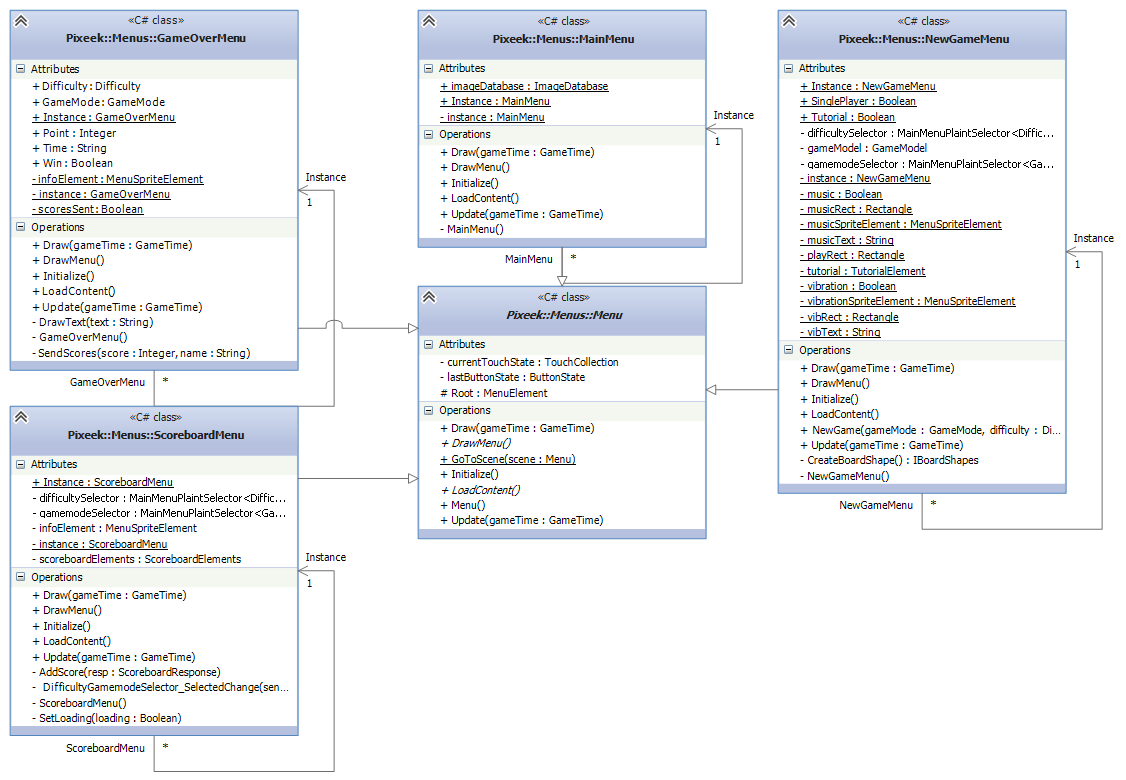Collapse the Attributes section of the Menu class
This screenshot has height=780, width=1126.
click(x=429, y=345)
